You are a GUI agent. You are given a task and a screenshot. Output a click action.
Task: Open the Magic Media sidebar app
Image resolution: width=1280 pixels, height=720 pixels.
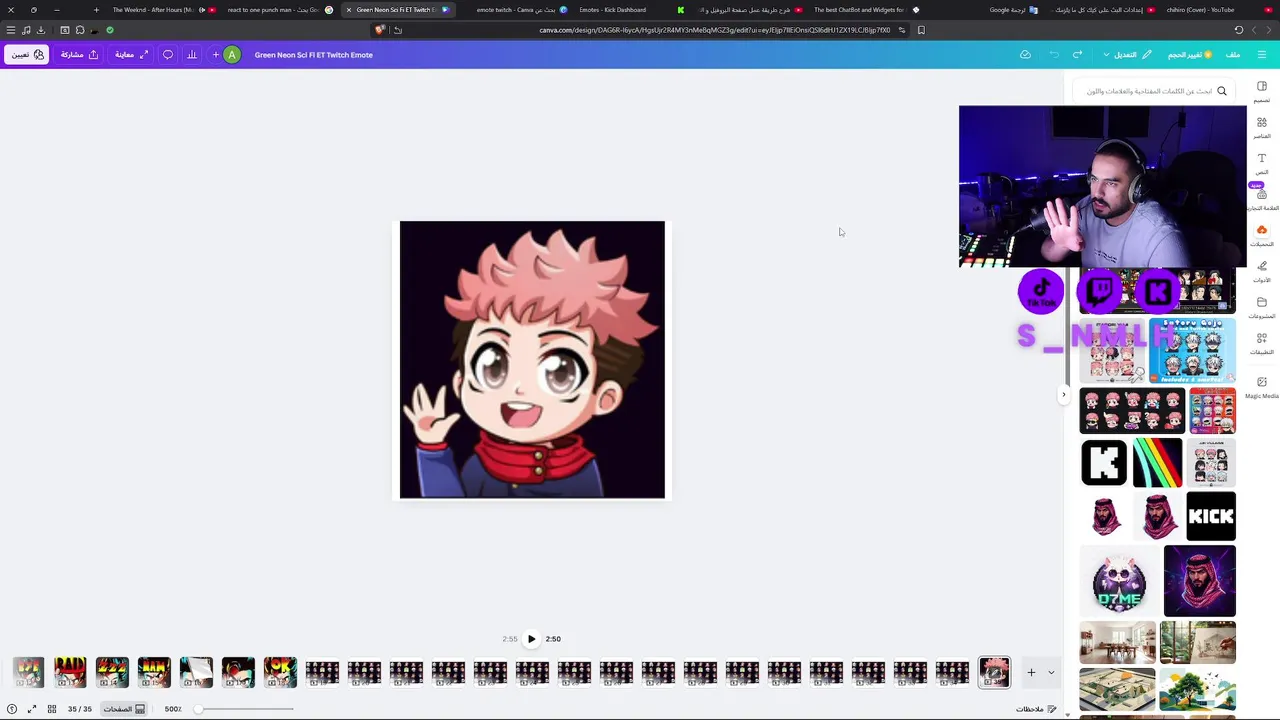click(x=1262, y=387)
